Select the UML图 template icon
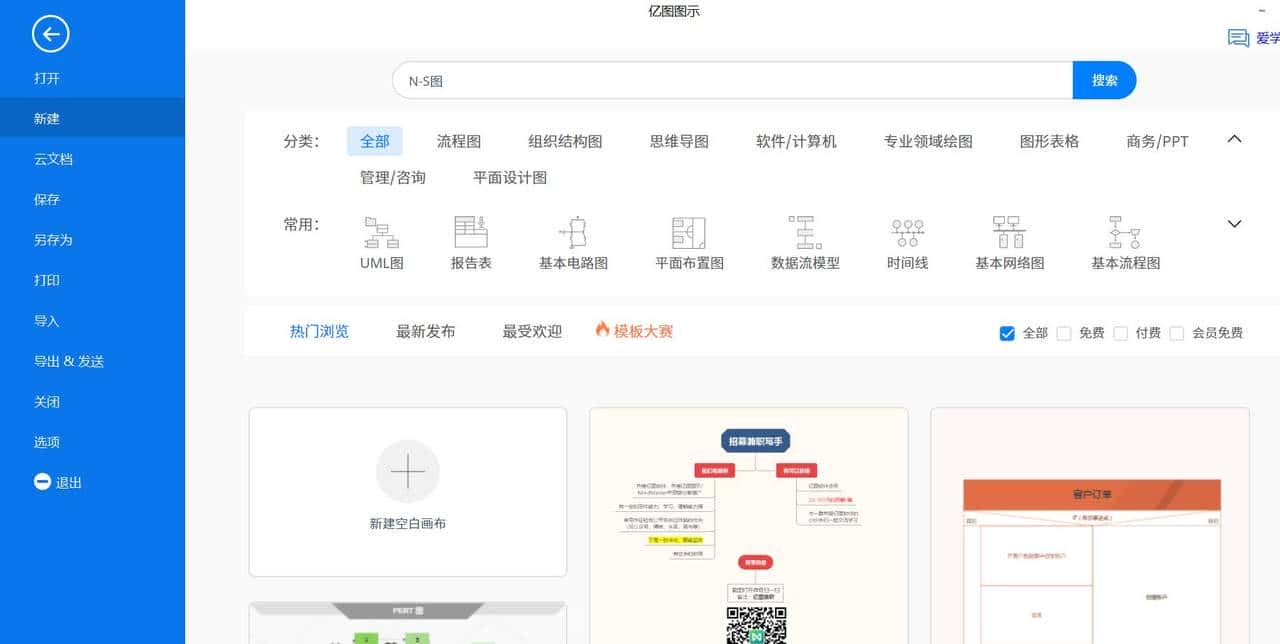1280x644 pixels. tap(380, 240)
